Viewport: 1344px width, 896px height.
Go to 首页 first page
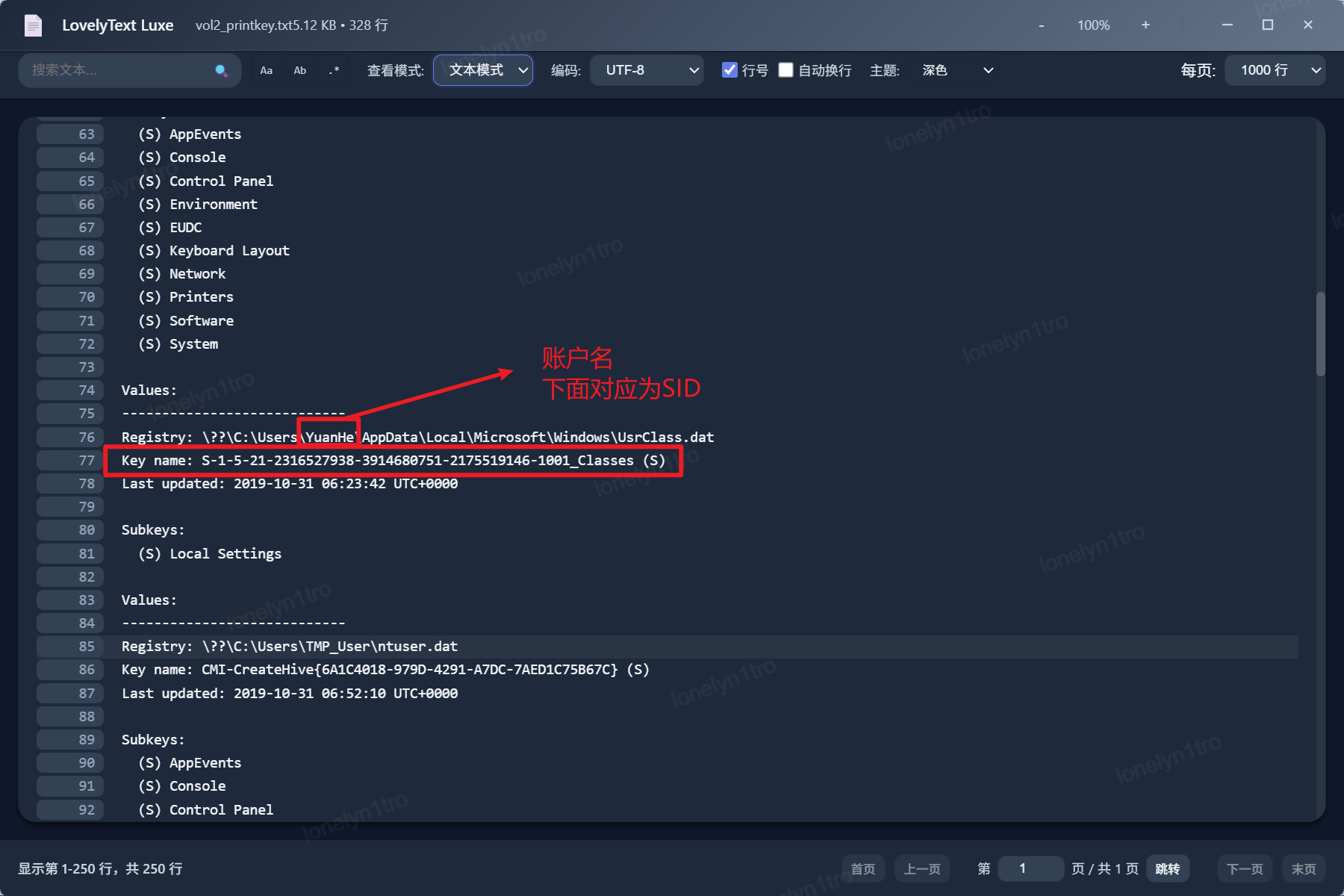pyautogui.click(x=863, y=868)
